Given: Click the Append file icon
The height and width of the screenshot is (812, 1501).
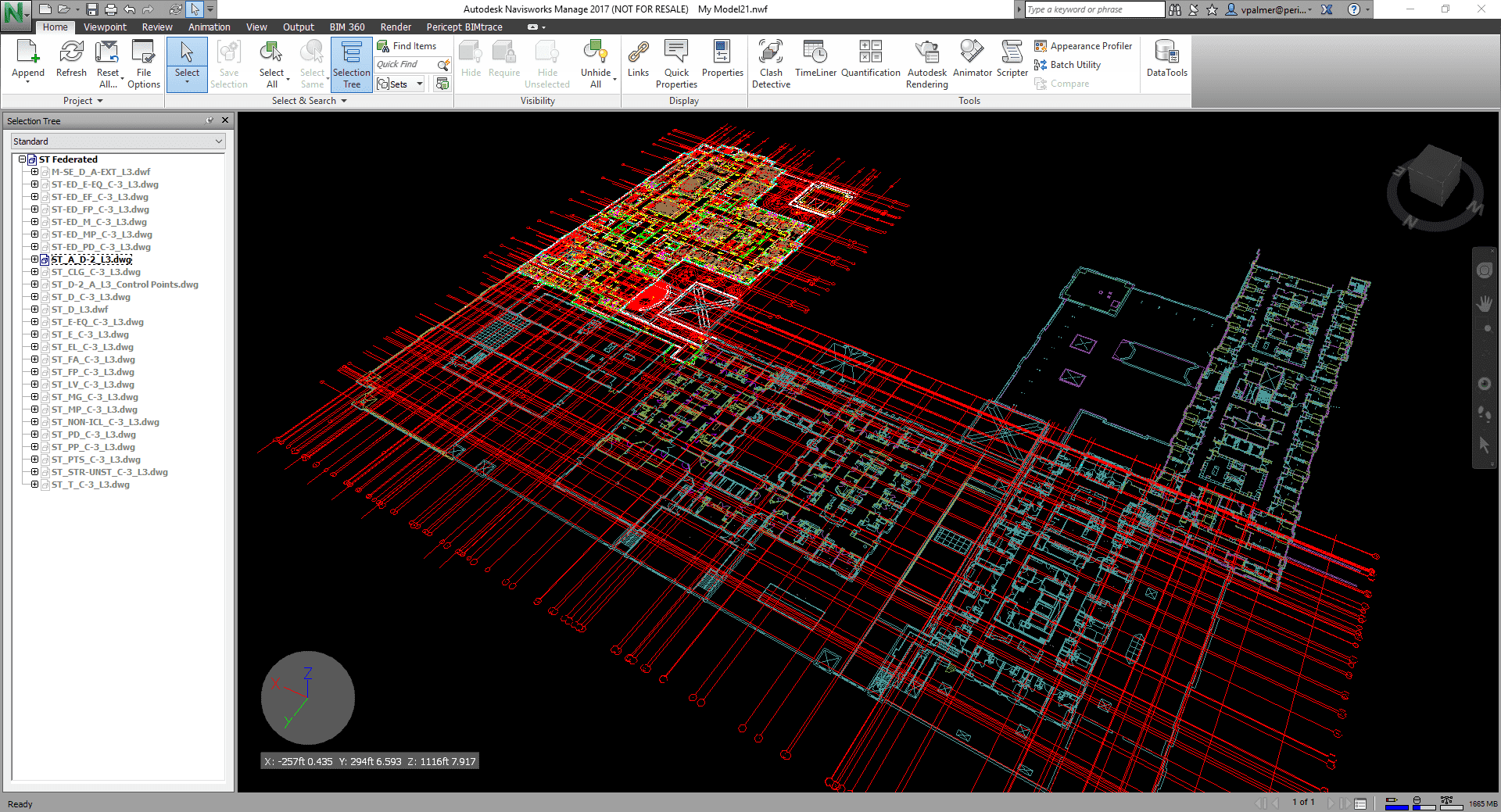Looking at the screenshot, I should click(27, 52).
